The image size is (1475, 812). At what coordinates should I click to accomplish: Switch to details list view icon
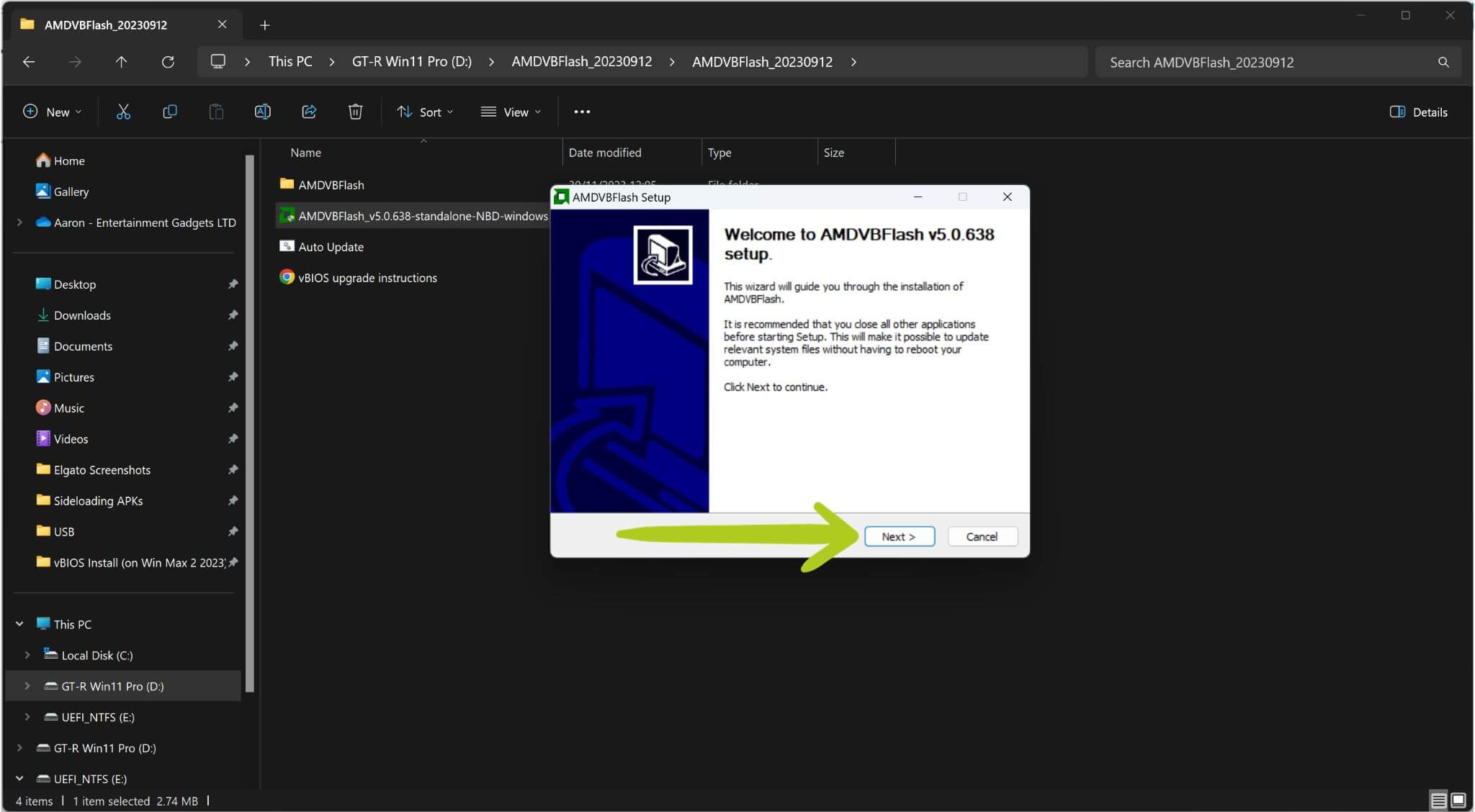(x=1438, y=800)
